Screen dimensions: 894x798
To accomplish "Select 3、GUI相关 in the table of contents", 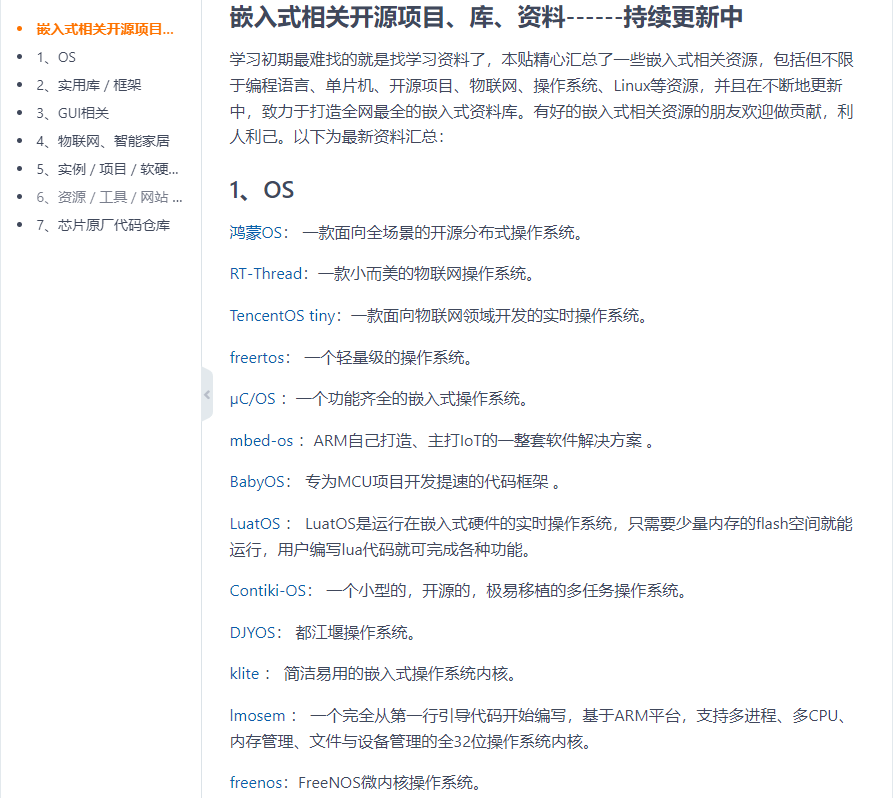I will coord(72,113).
